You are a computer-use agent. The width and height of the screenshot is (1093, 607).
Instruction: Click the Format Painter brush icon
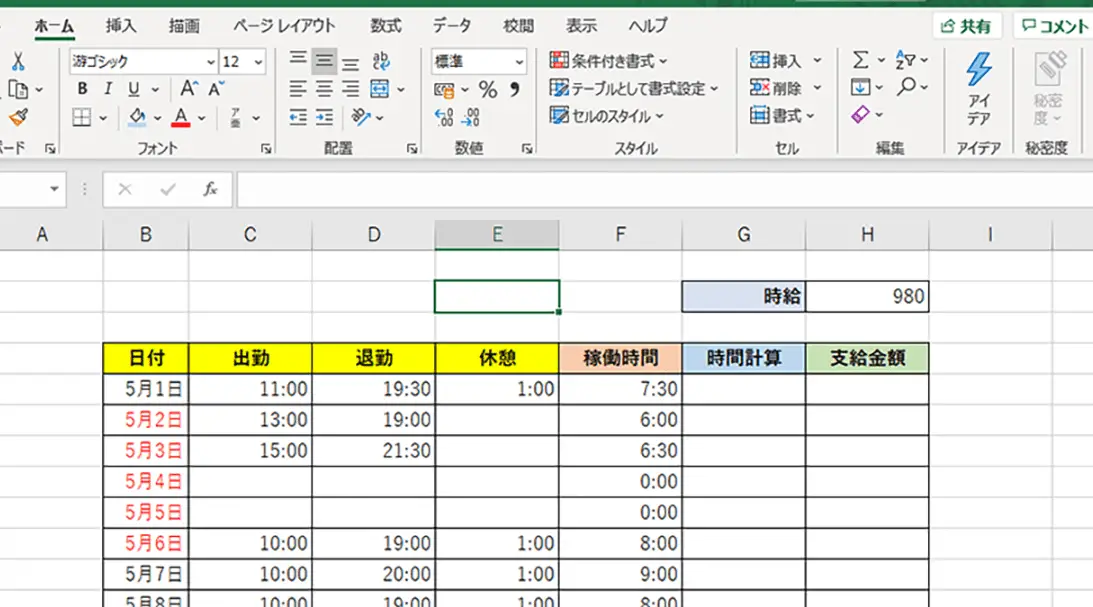pos(17,118)
